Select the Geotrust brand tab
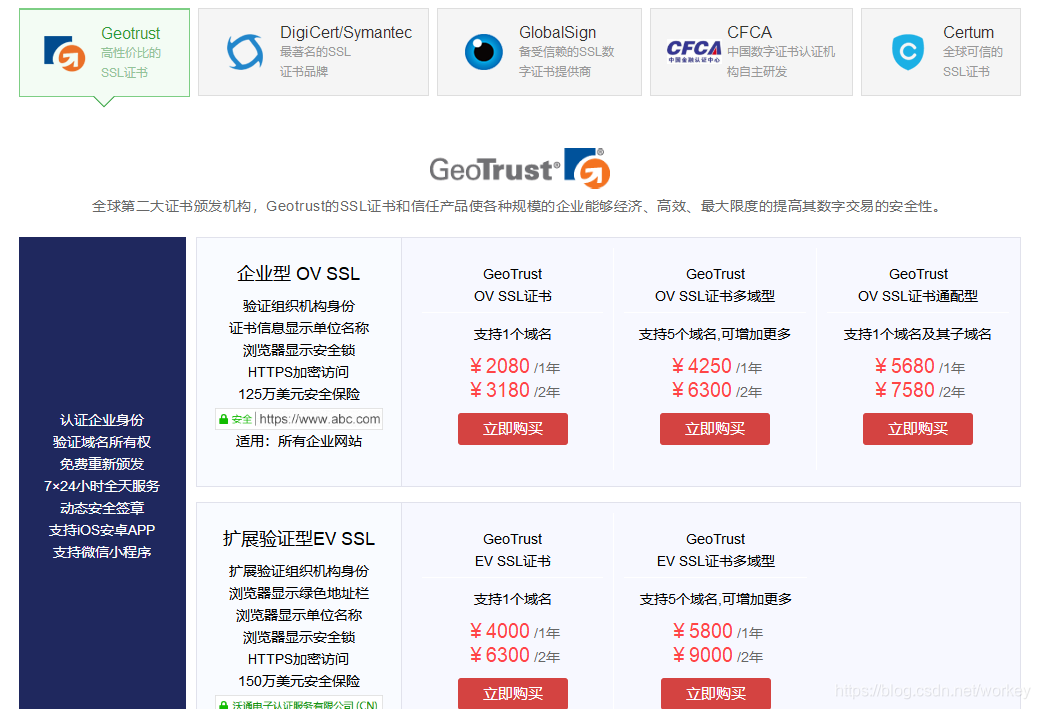This screenshot has width=1040, height=709. (x=104, y=52)
